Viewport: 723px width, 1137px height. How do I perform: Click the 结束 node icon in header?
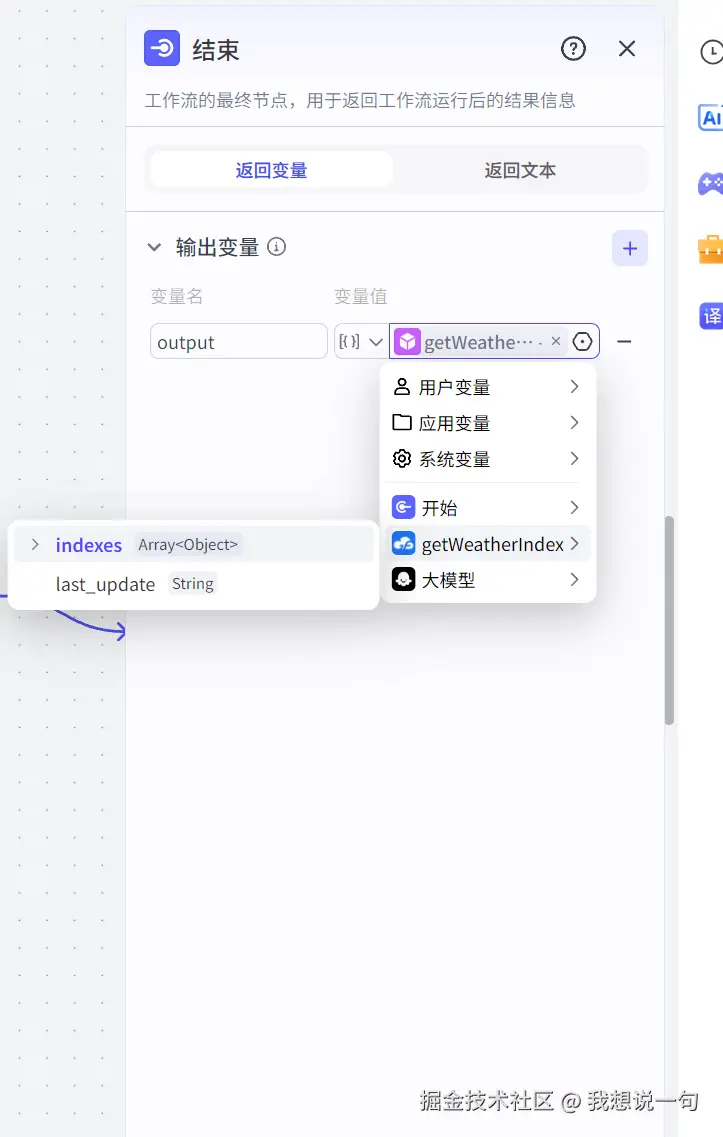162,49
